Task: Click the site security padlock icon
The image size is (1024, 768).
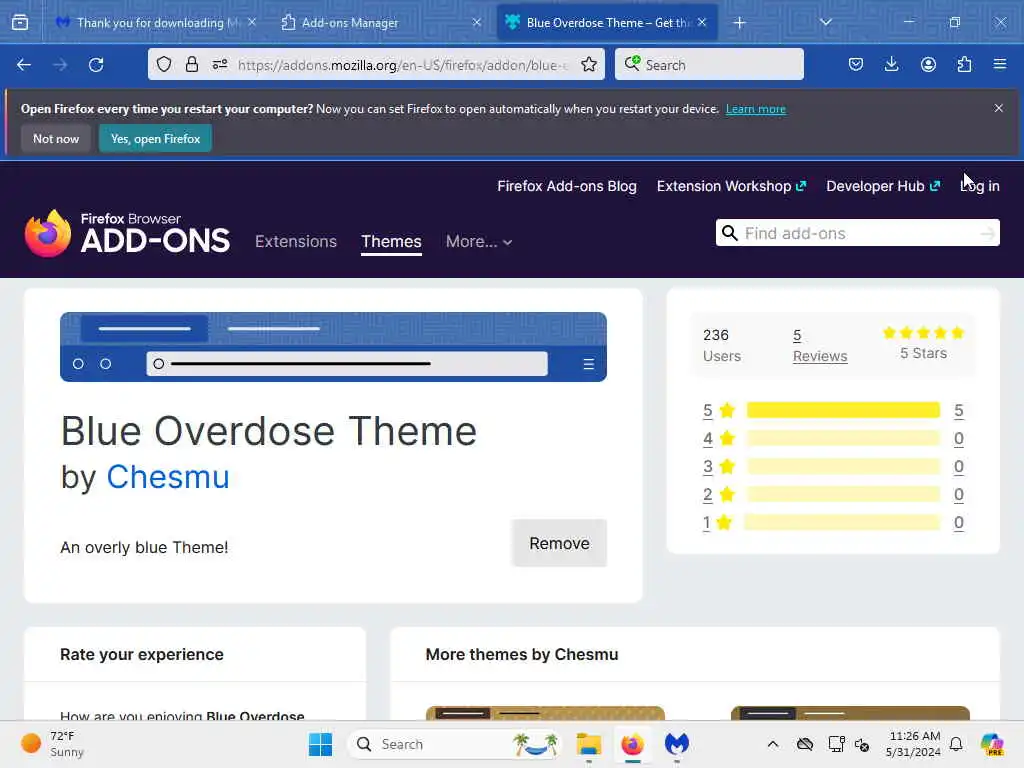Action: click(x=191, y=64)
